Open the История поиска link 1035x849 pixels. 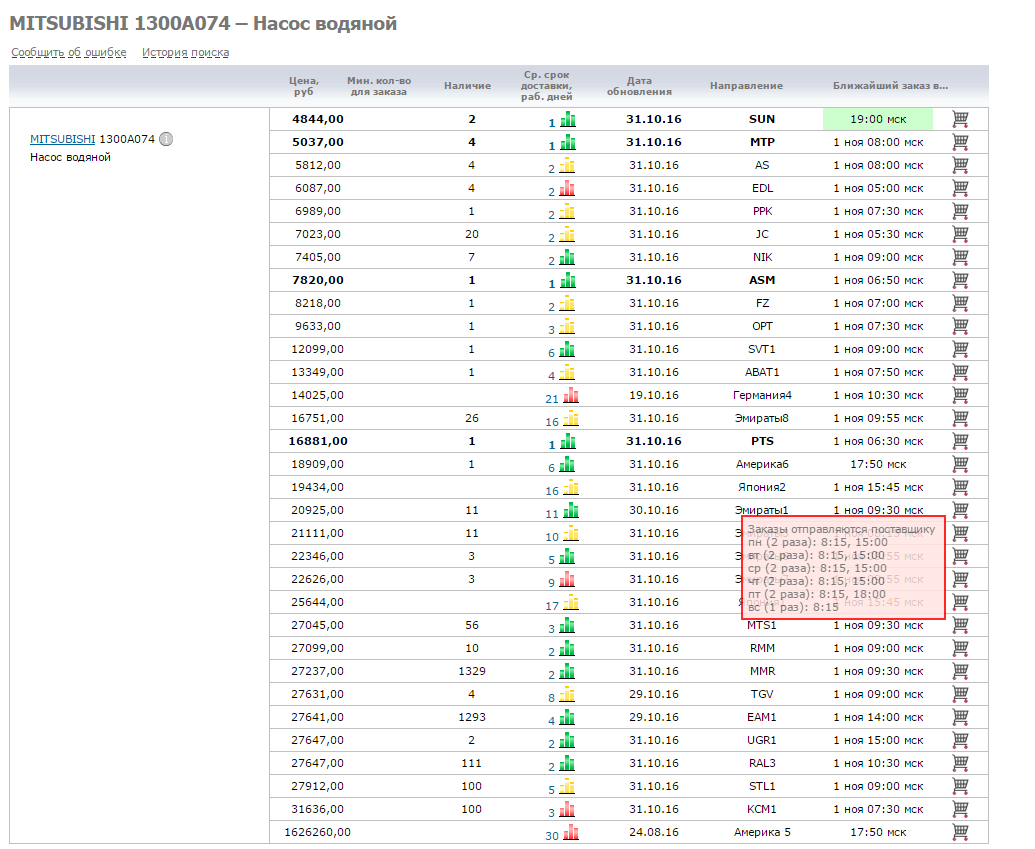point(185,53)
